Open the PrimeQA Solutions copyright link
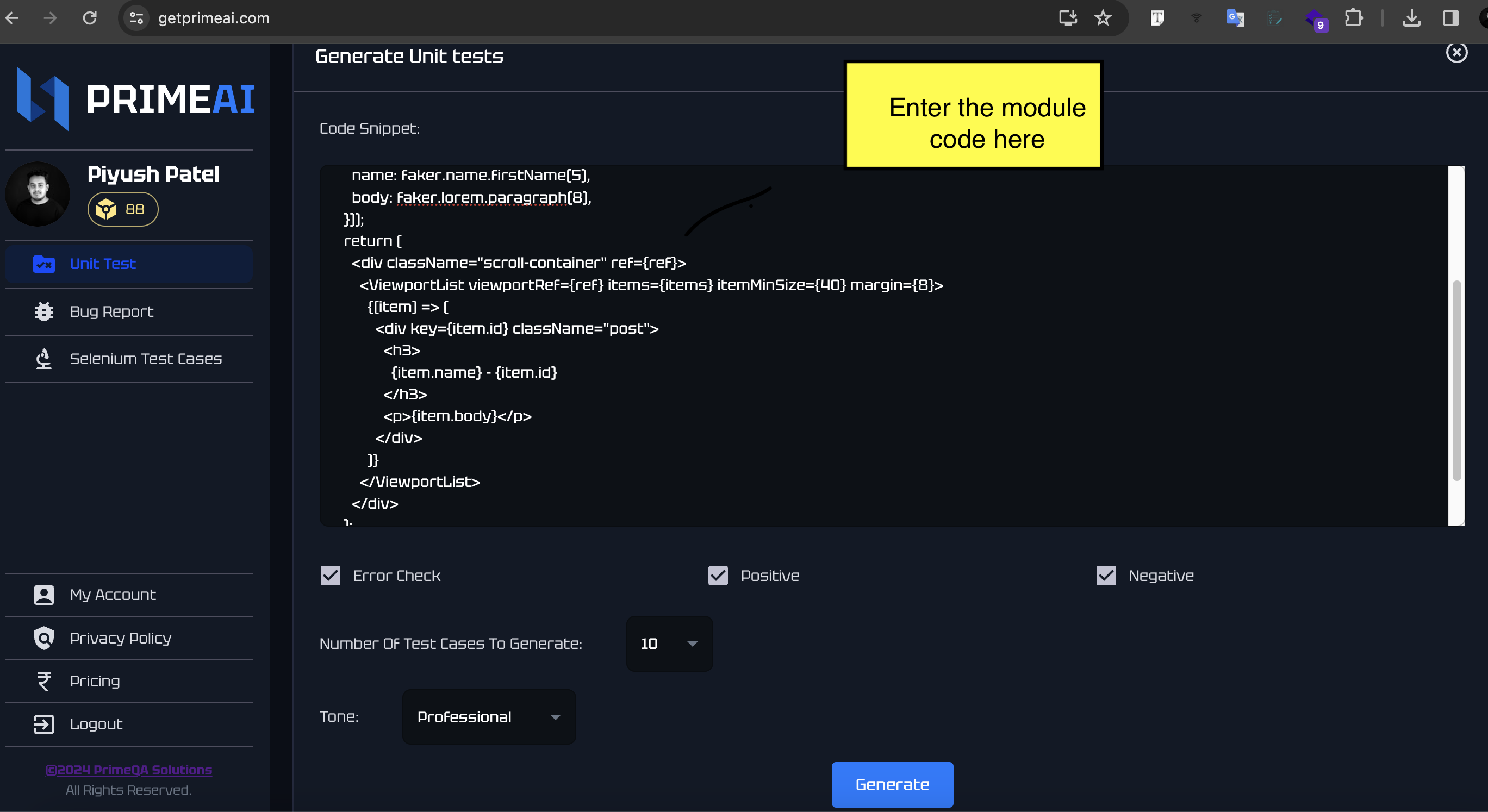The height and width of the screenshot is (812, 1488). [129, 770]
